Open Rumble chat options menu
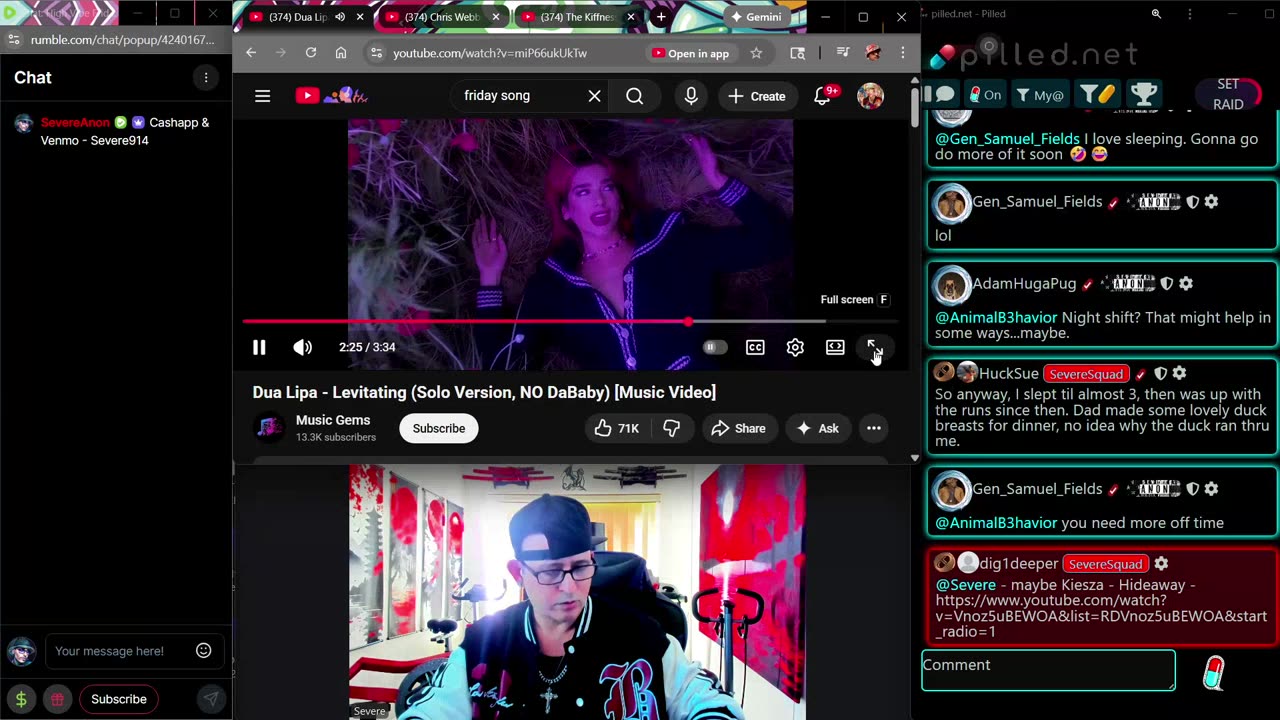 206,77
